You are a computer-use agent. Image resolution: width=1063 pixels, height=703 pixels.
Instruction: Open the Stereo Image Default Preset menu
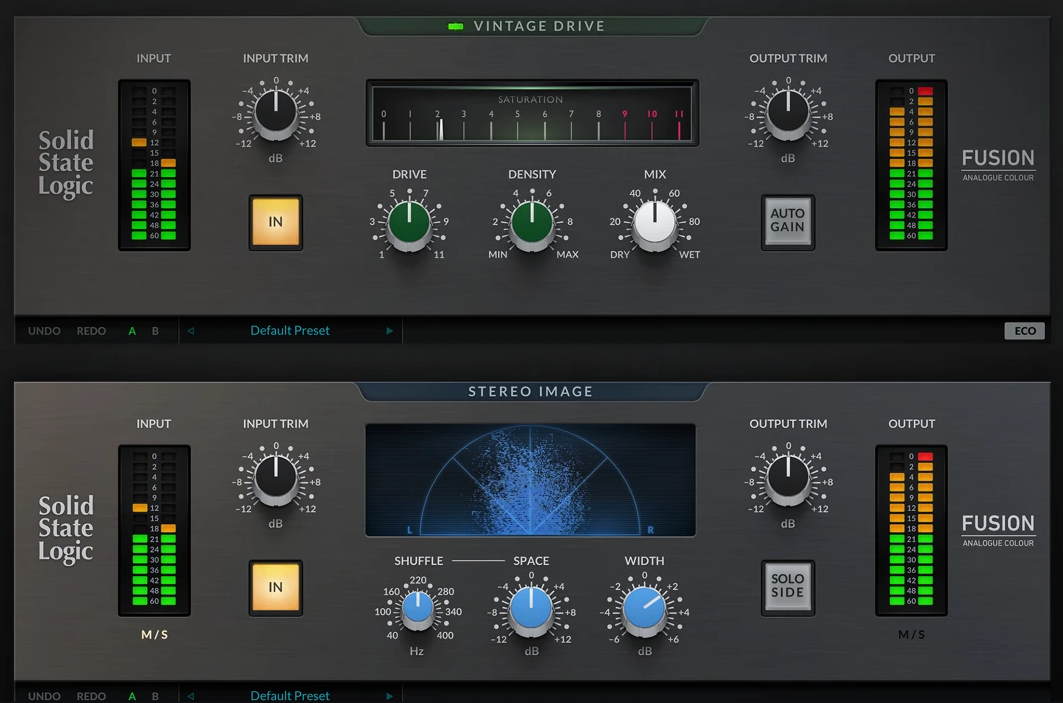click(x=290, y=695)
